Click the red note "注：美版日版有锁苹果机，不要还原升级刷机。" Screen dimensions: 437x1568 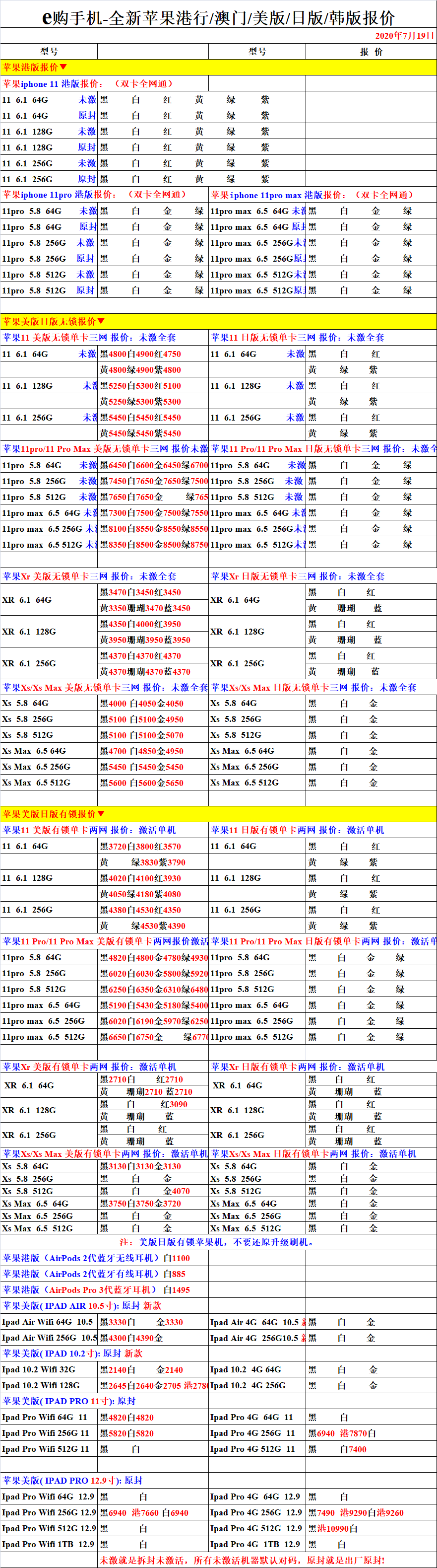[x=217, y=1242]
